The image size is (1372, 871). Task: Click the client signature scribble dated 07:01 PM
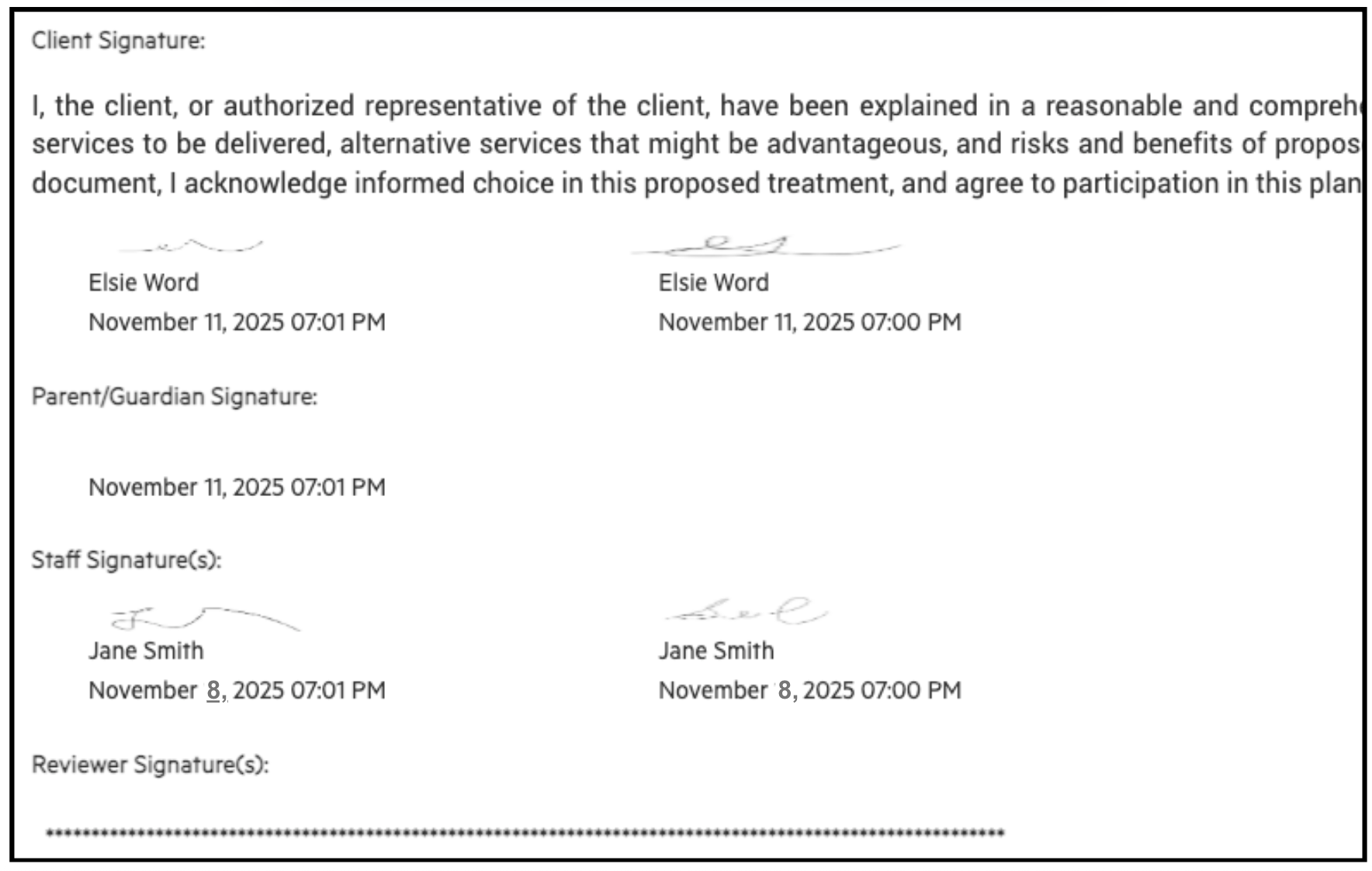190,247
